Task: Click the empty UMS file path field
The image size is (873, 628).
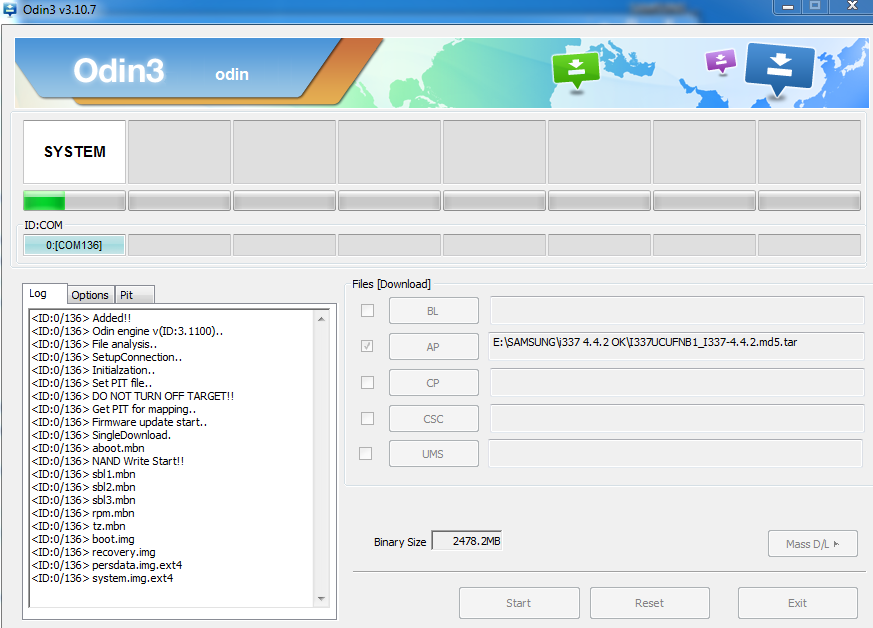Action: click(676, 453)
